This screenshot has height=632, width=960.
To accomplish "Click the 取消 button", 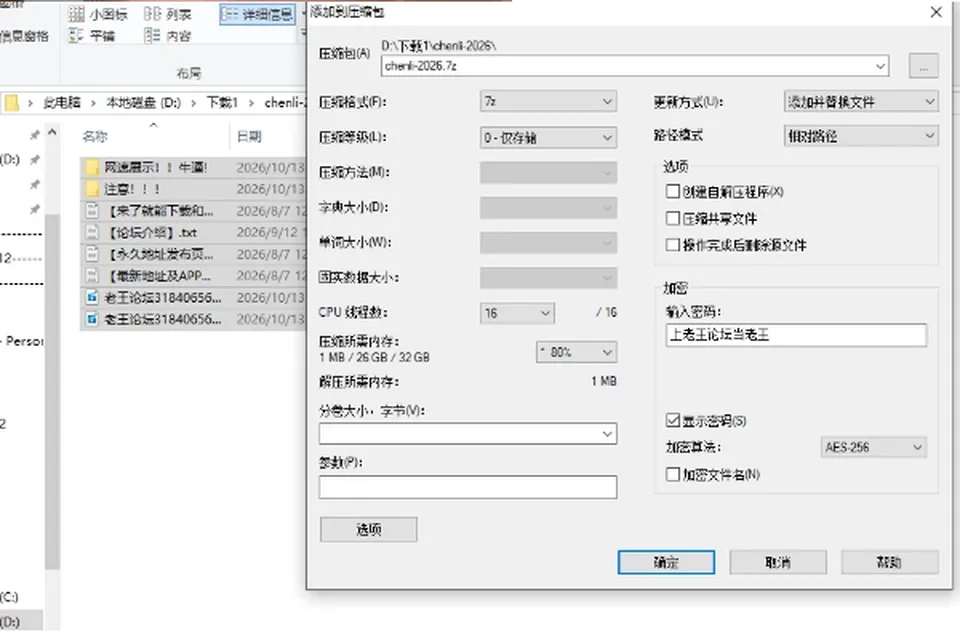I will [778, 562].
